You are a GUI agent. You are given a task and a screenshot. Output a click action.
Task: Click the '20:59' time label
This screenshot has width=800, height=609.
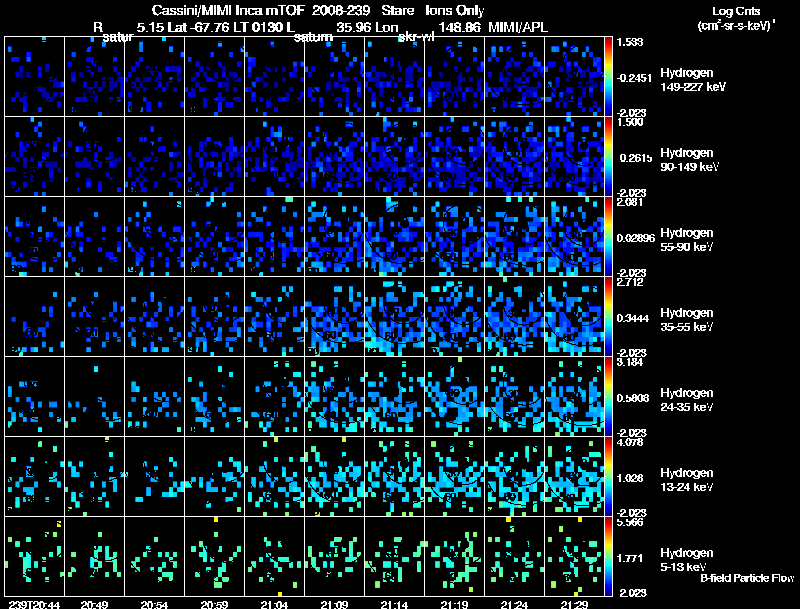(x=214, y=605)
